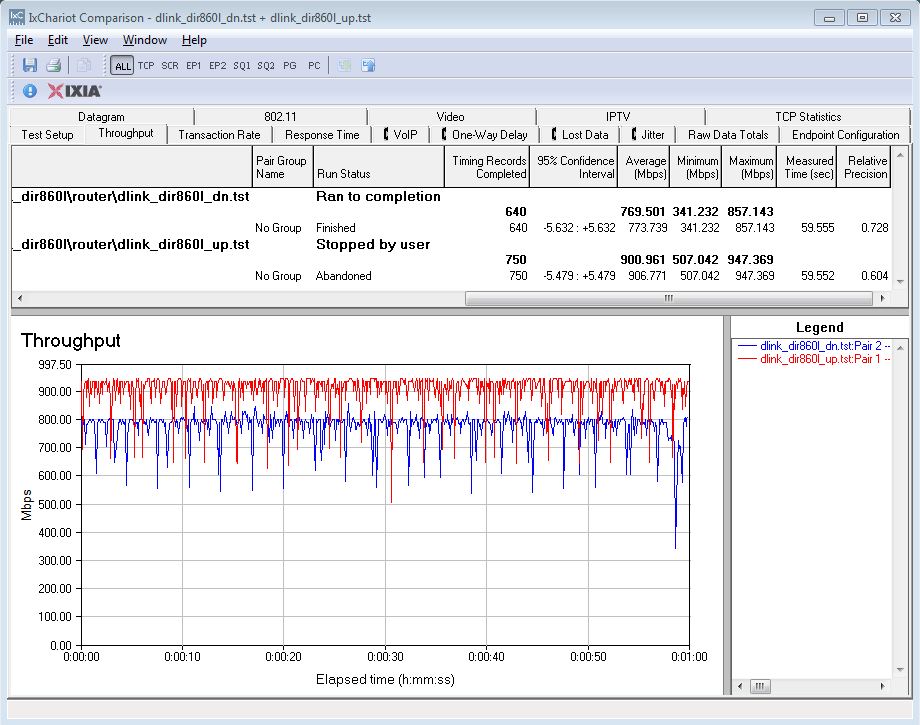Toggle the PC filter button
The height and width of the screenshot is (725, 920).
pos(314,66)
